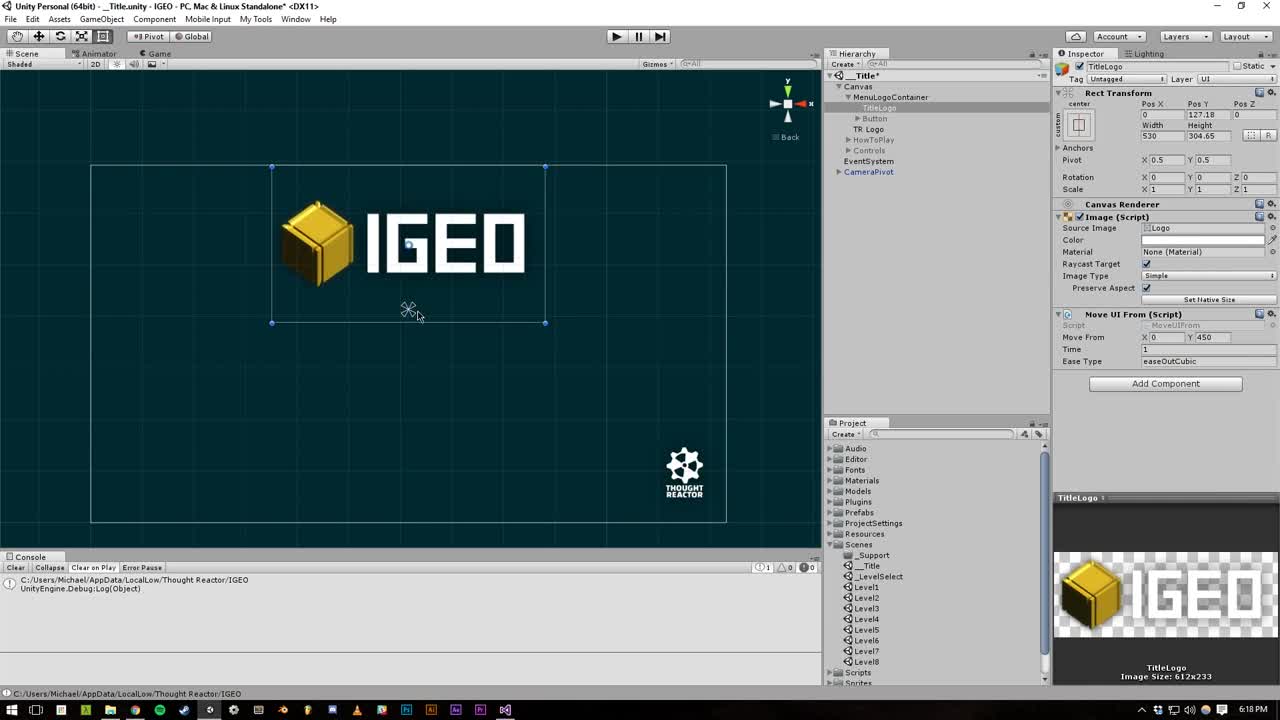Screen dimensions: 1280x720
Task: Toggle 2D scene view mode
Action: point(96,64)
